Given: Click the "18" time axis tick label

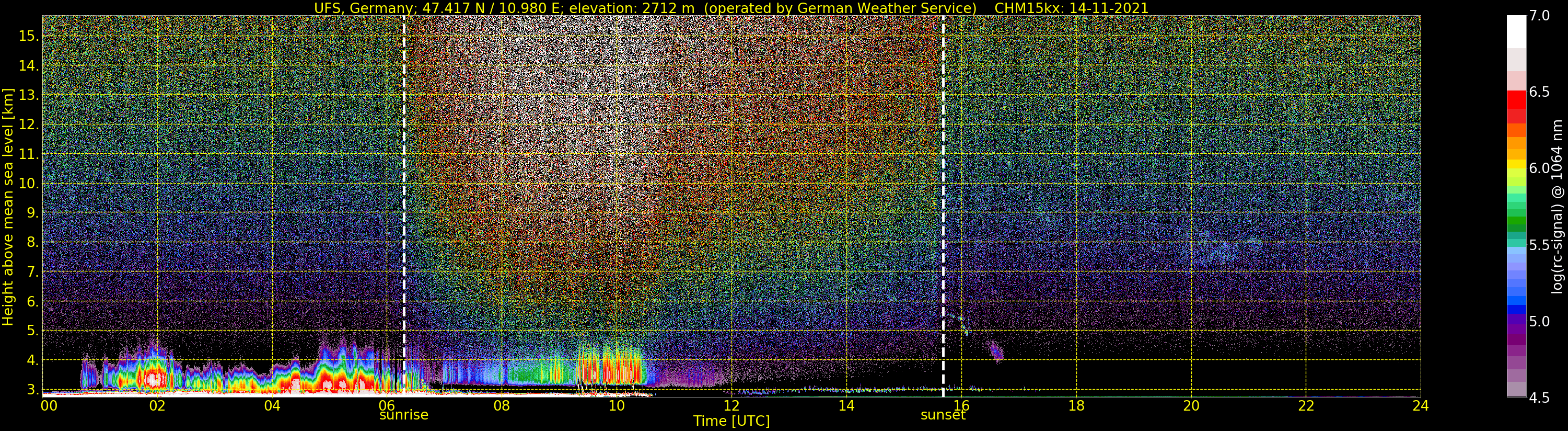Looking at the screenshot, I should coord(1076,405).
